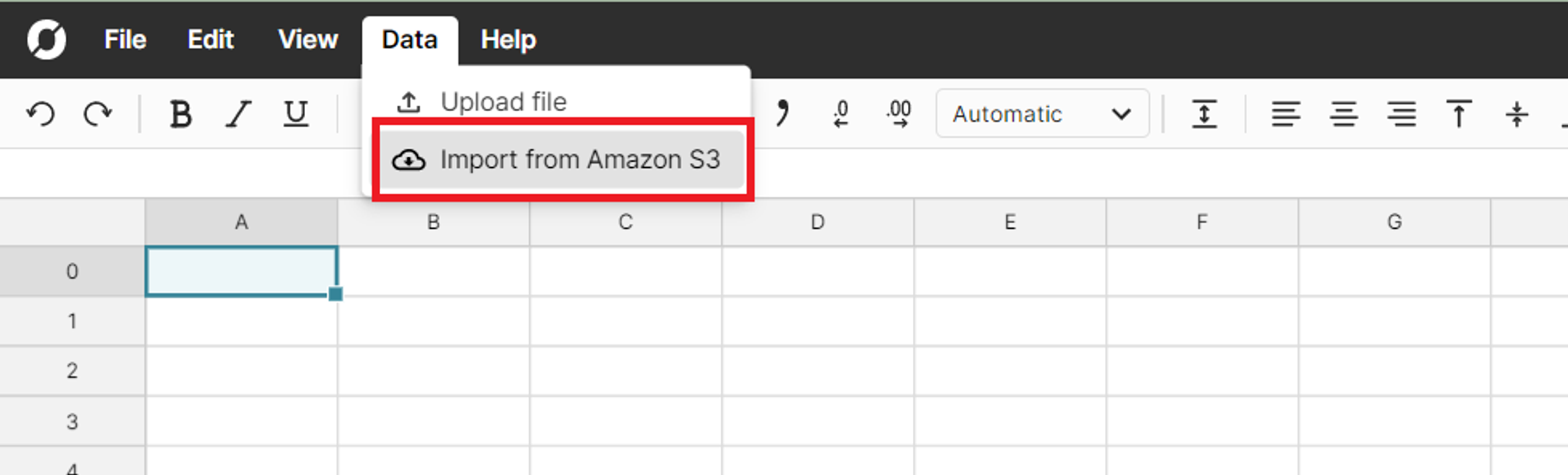Align cell text to the left

coord(1286,113)
